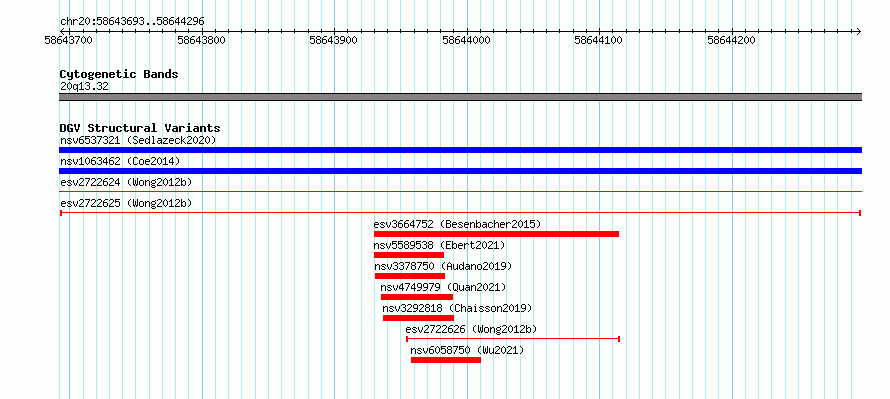The height and width of the screenshot is (399, 890).
Task: Open the nsv4749979 (Quan2021) label
Action: (x=443, y=287)
